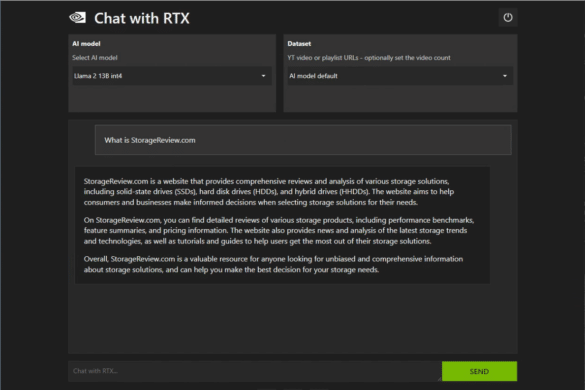This screenshot has height=390, width=585.
Task: Click the 'What is StorageReview.com' question box
Action: (303, 140)
